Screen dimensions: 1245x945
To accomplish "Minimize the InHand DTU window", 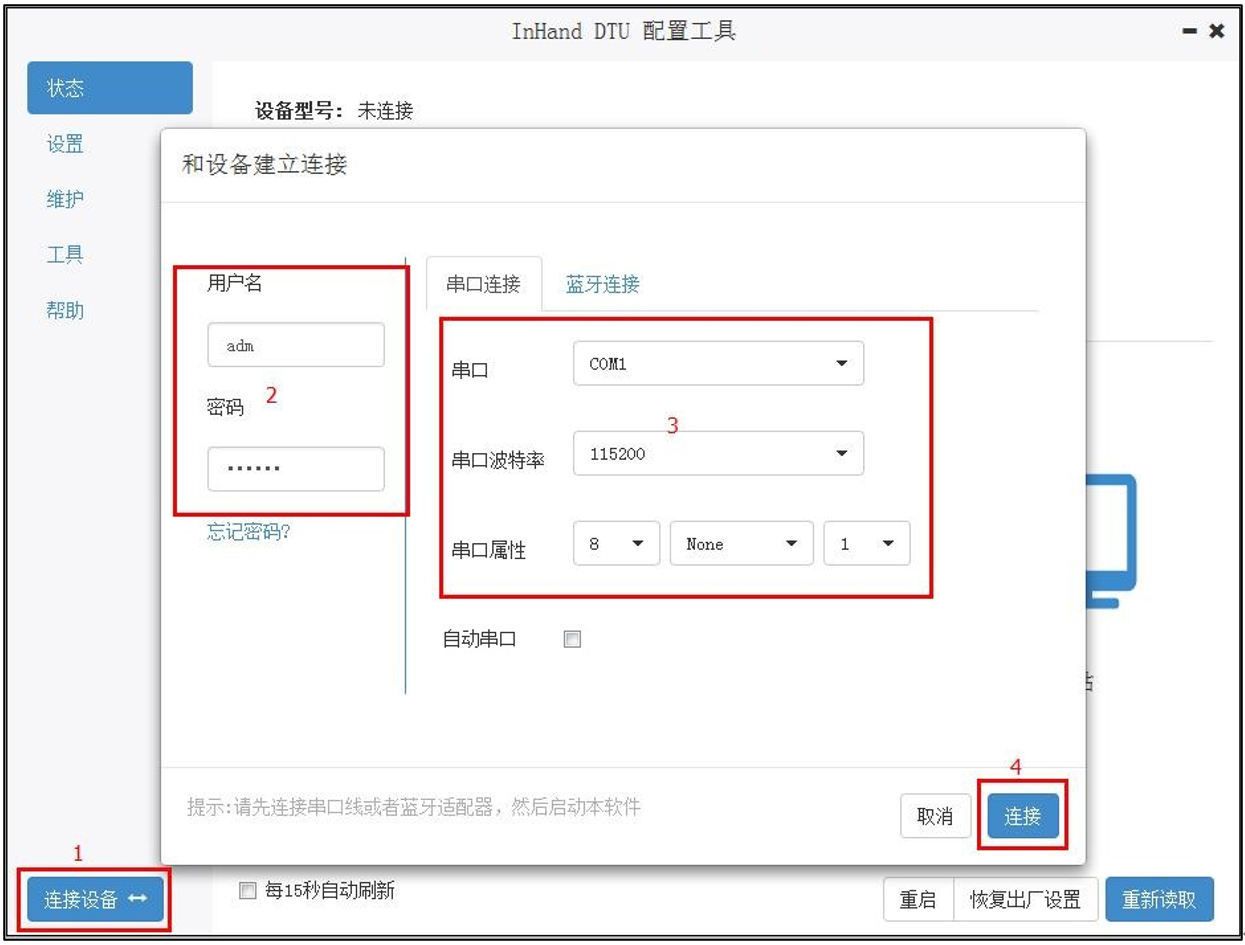I will coord(1190,32).
